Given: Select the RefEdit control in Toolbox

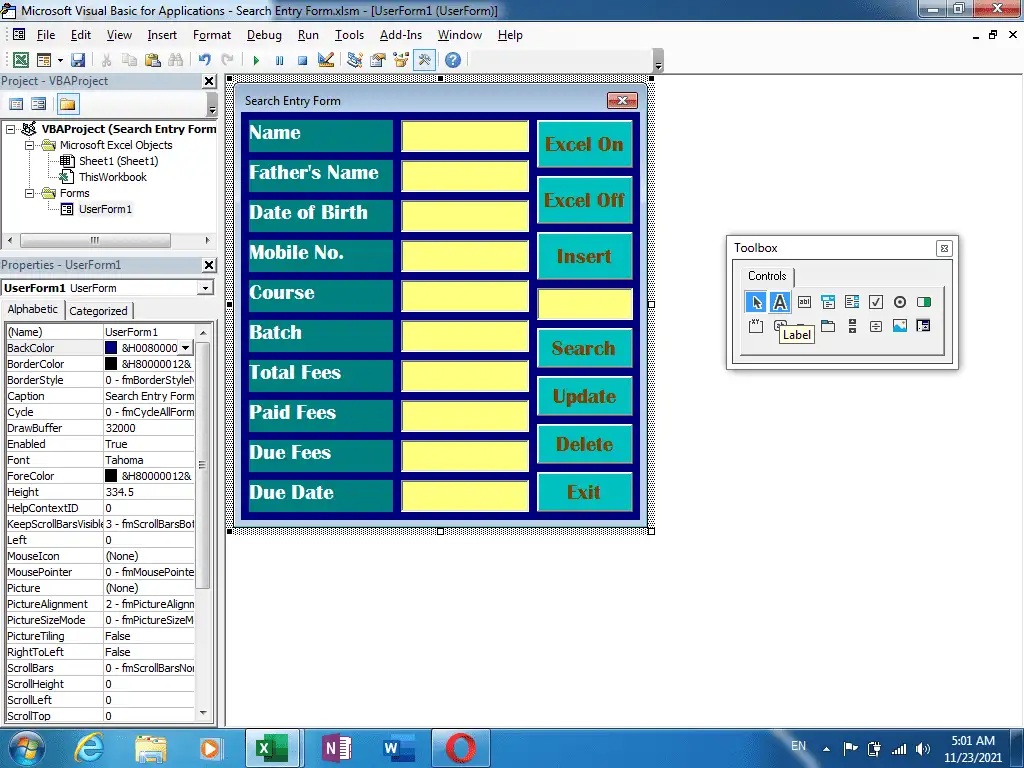Looking at the screenshot, I should 923,325.
